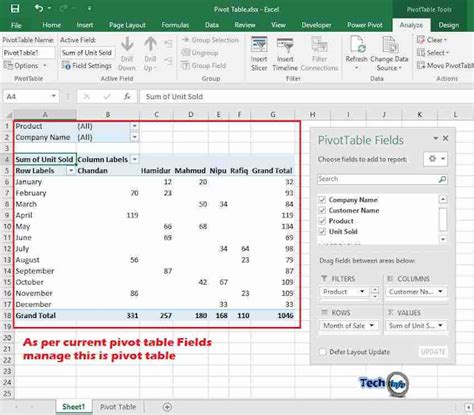Click the search magnifier in PivotTable Fields
This screenshot has width=474, height=415.
442,179
